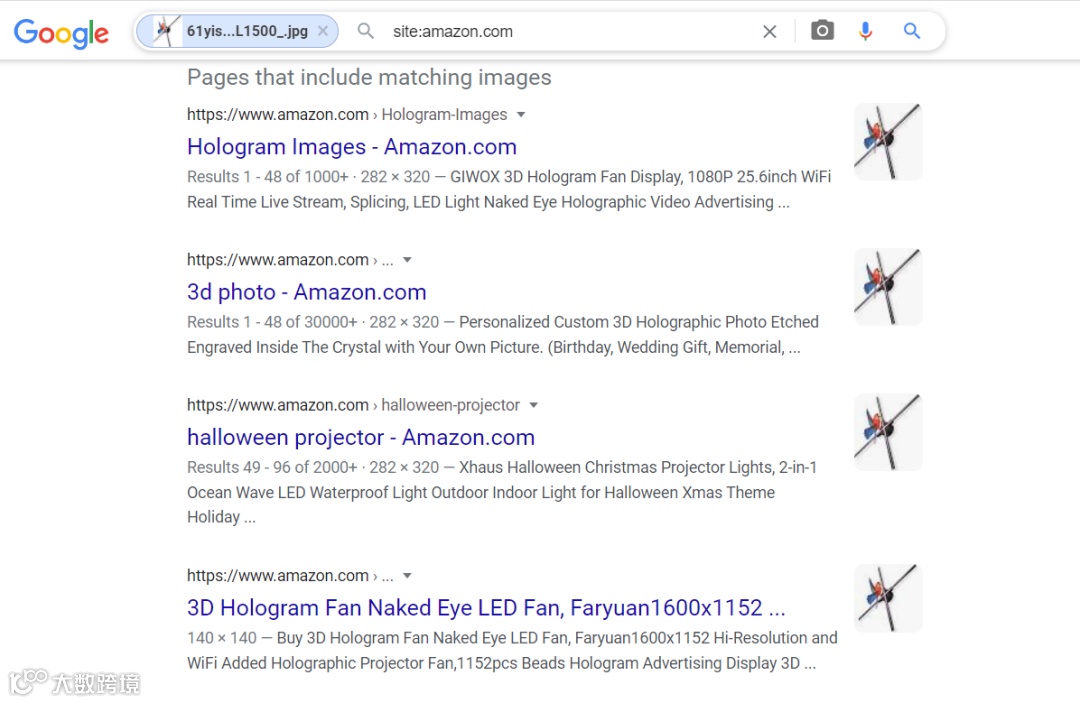Click URL https://www.amazon.com › halloween-projector
Viewport: 1080px width, 703px height.
click(353, 405)
